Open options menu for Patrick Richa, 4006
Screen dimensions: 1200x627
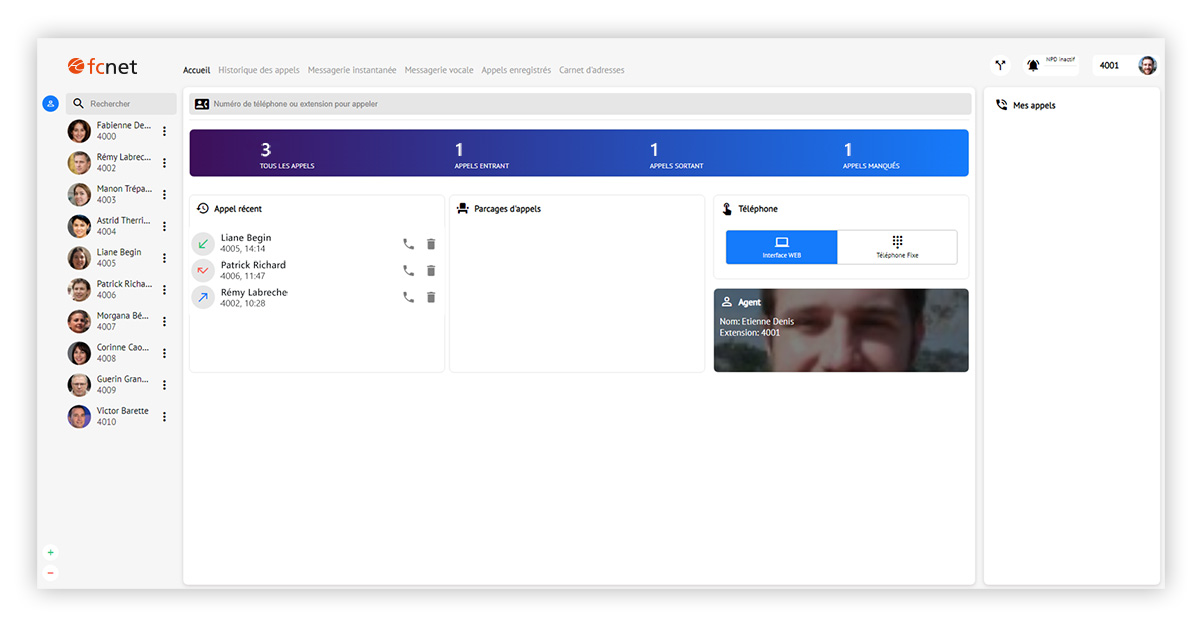[164, 289]
